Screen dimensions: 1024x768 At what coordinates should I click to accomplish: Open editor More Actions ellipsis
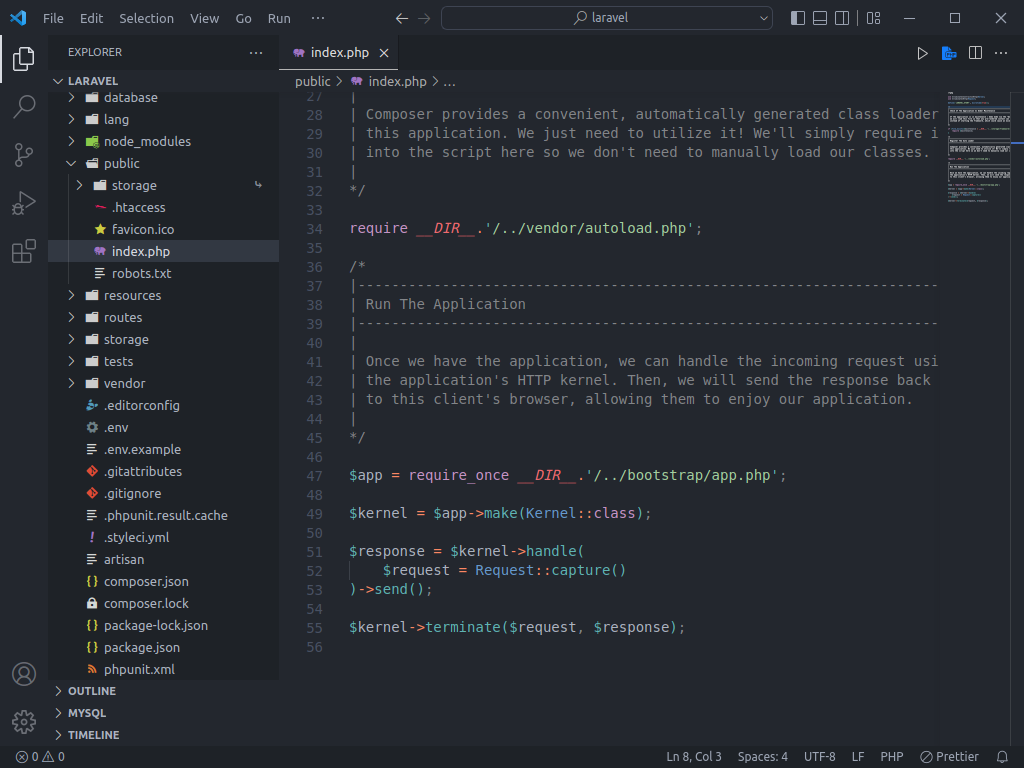[1000, 53]
